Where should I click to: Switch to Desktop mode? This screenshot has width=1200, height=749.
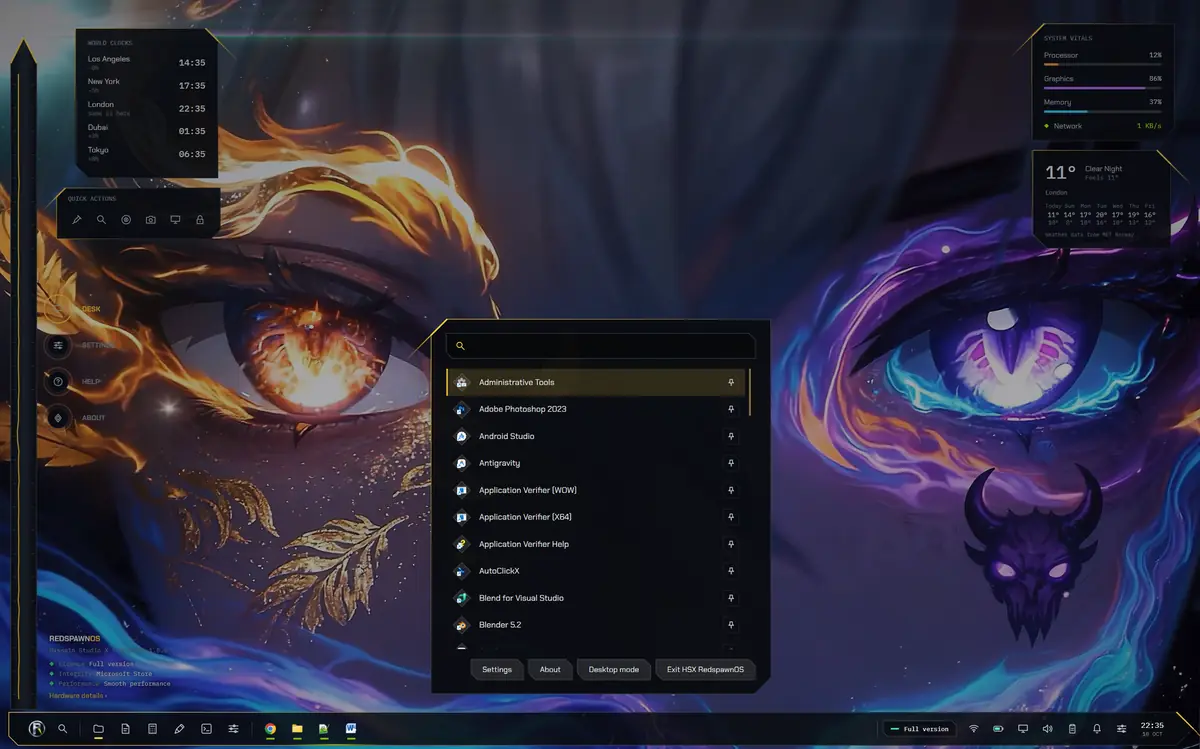[x=614, y=669]
